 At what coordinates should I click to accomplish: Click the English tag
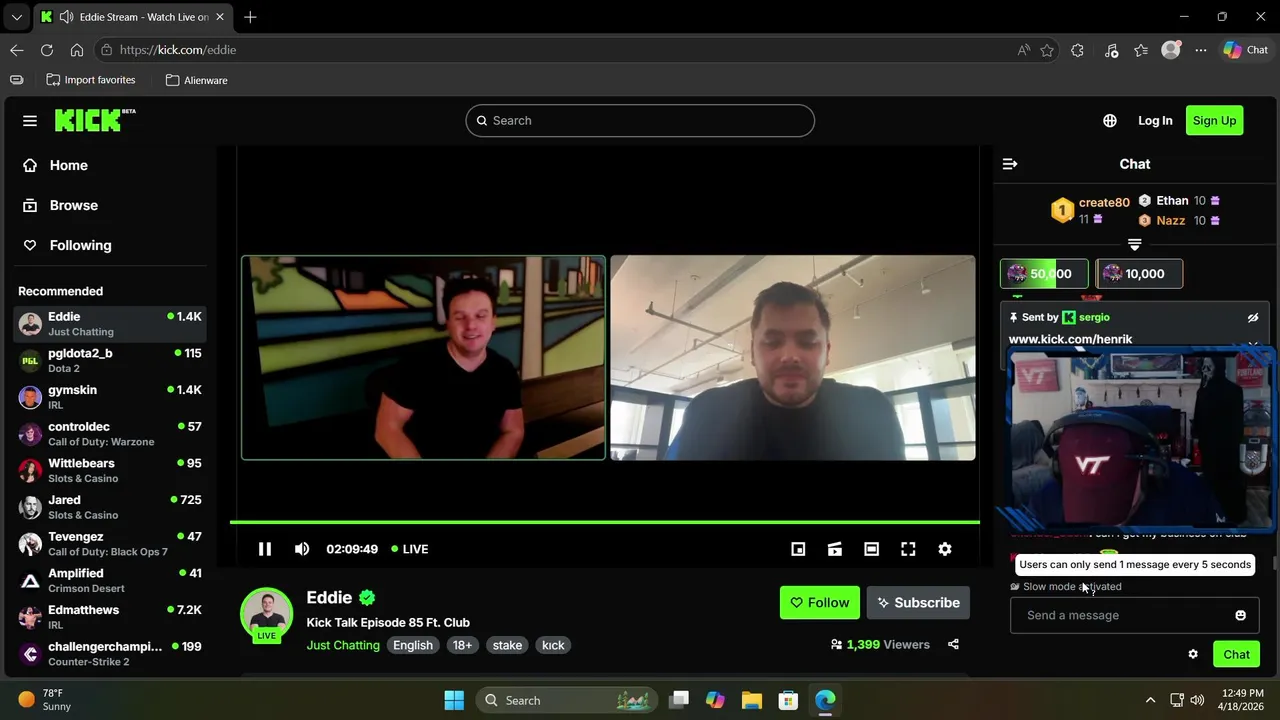[413, 646]
